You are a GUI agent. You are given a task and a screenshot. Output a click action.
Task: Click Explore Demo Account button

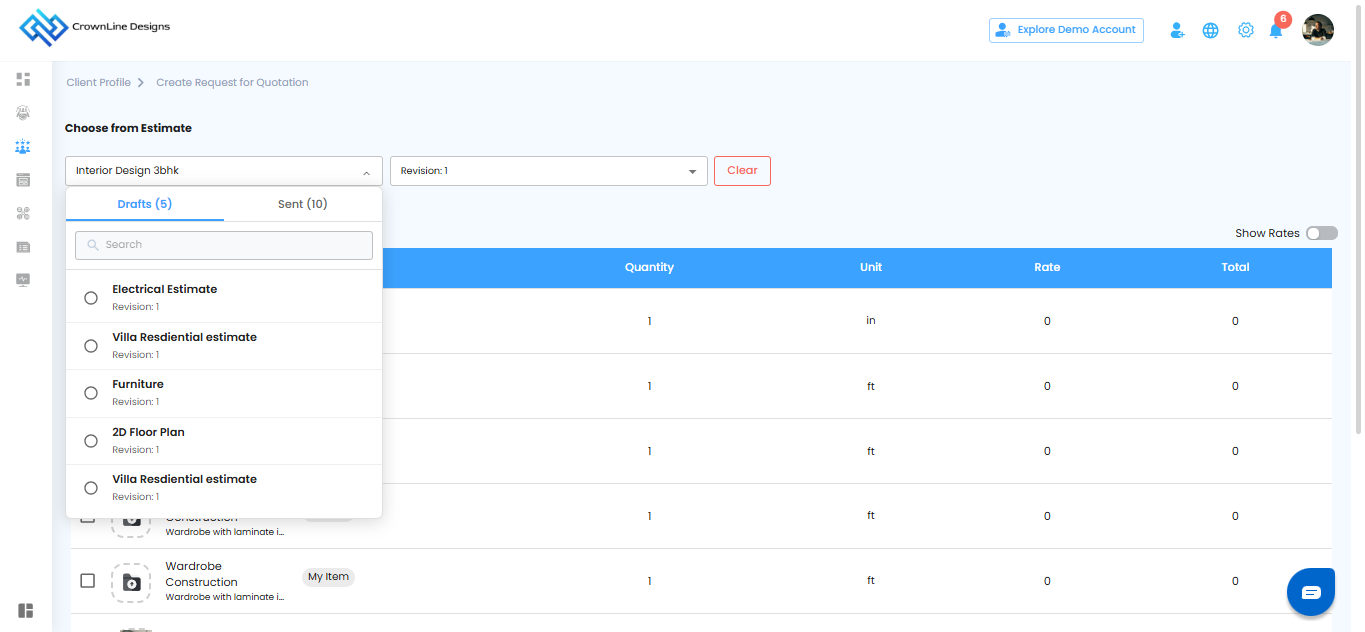coord(1066,30)
